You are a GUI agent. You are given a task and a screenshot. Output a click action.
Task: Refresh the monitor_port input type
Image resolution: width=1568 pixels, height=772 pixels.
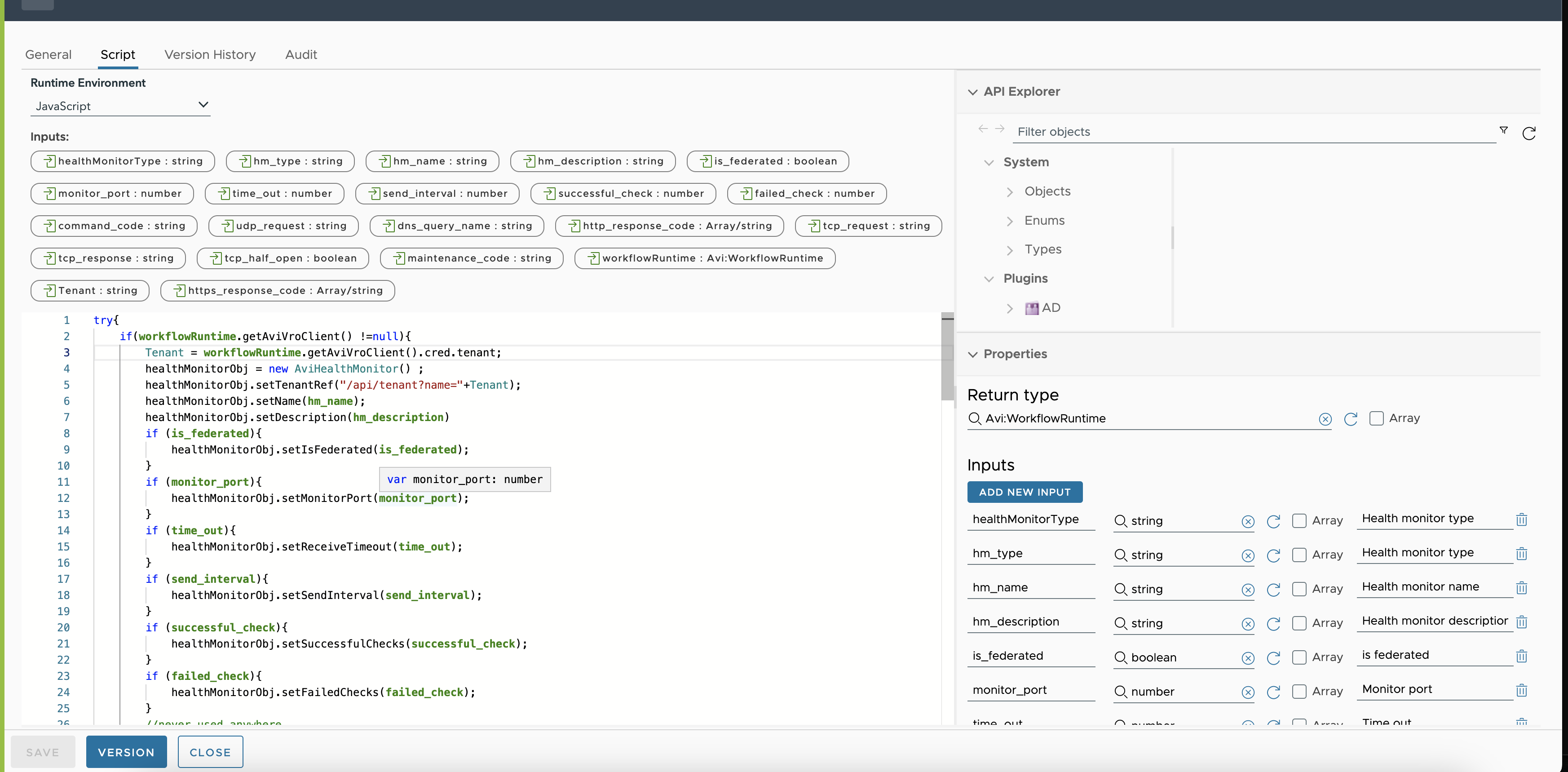coord(1274,692)
